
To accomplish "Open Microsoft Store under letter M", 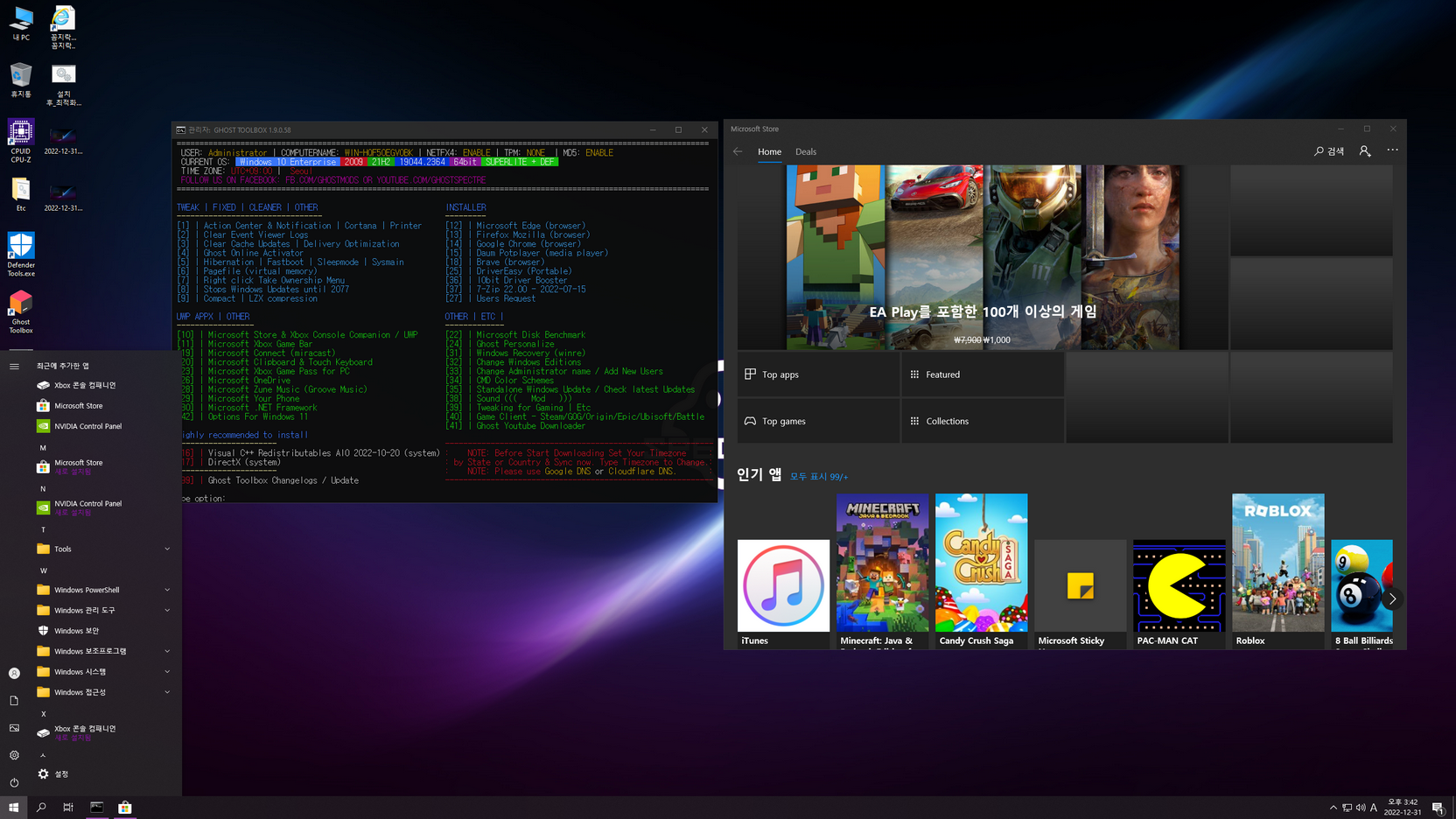I will (x=105, y=466).
